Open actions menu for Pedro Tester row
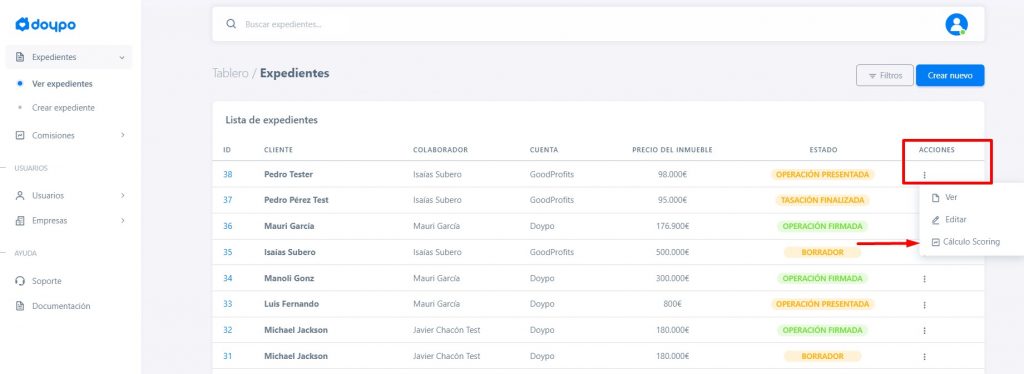Viewport: 1024px width, 374px height. pos(924,175)
